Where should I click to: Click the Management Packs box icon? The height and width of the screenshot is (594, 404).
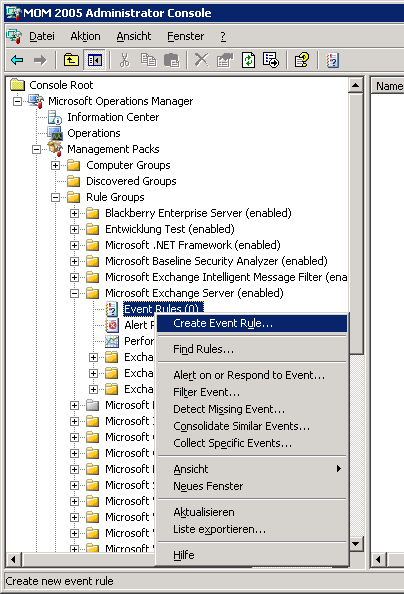55,149
